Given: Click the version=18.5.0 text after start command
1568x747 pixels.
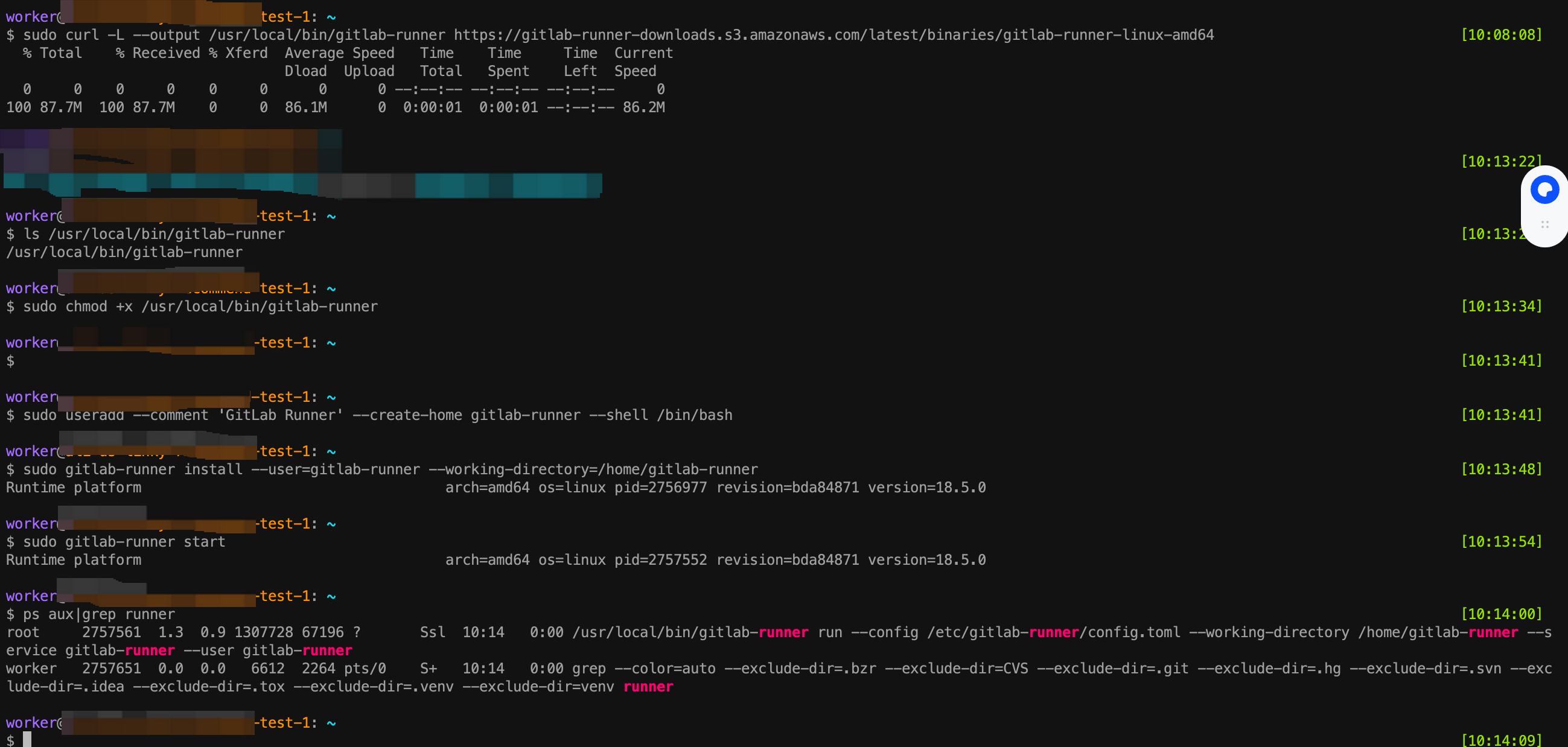Looking at the screenshot, I should (926, 560).
